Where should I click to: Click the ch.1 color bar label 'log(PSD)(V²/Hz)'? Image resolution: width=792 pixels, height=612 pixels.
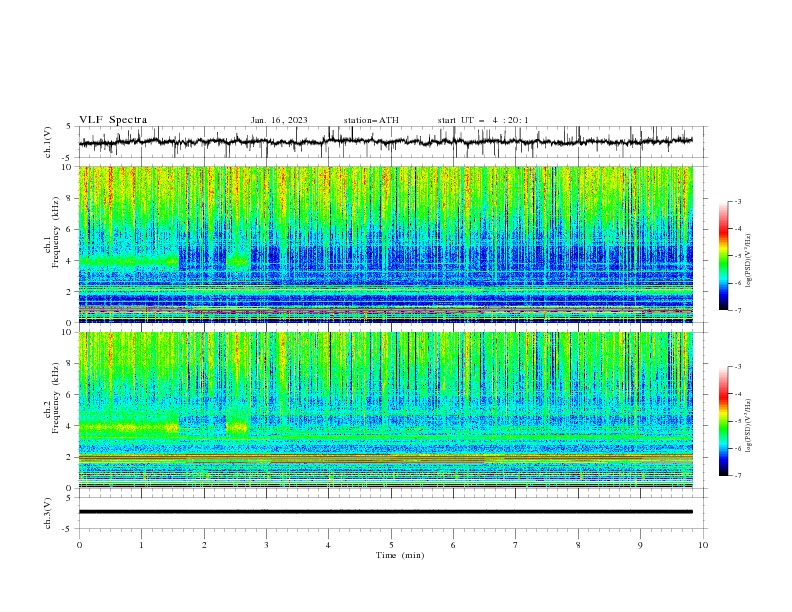[x=748, y=261]
